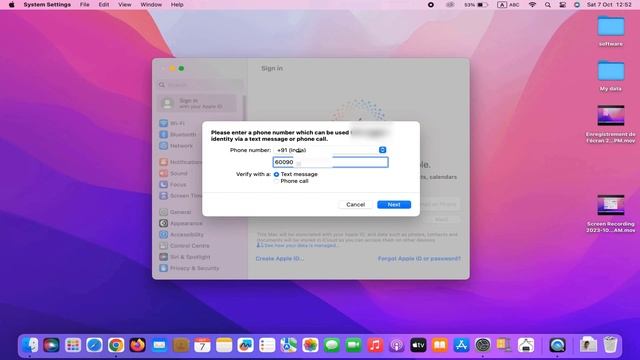Screen dimensions: 640x360
Task: Open System Settings from the dock
Action: pos(483,345)
